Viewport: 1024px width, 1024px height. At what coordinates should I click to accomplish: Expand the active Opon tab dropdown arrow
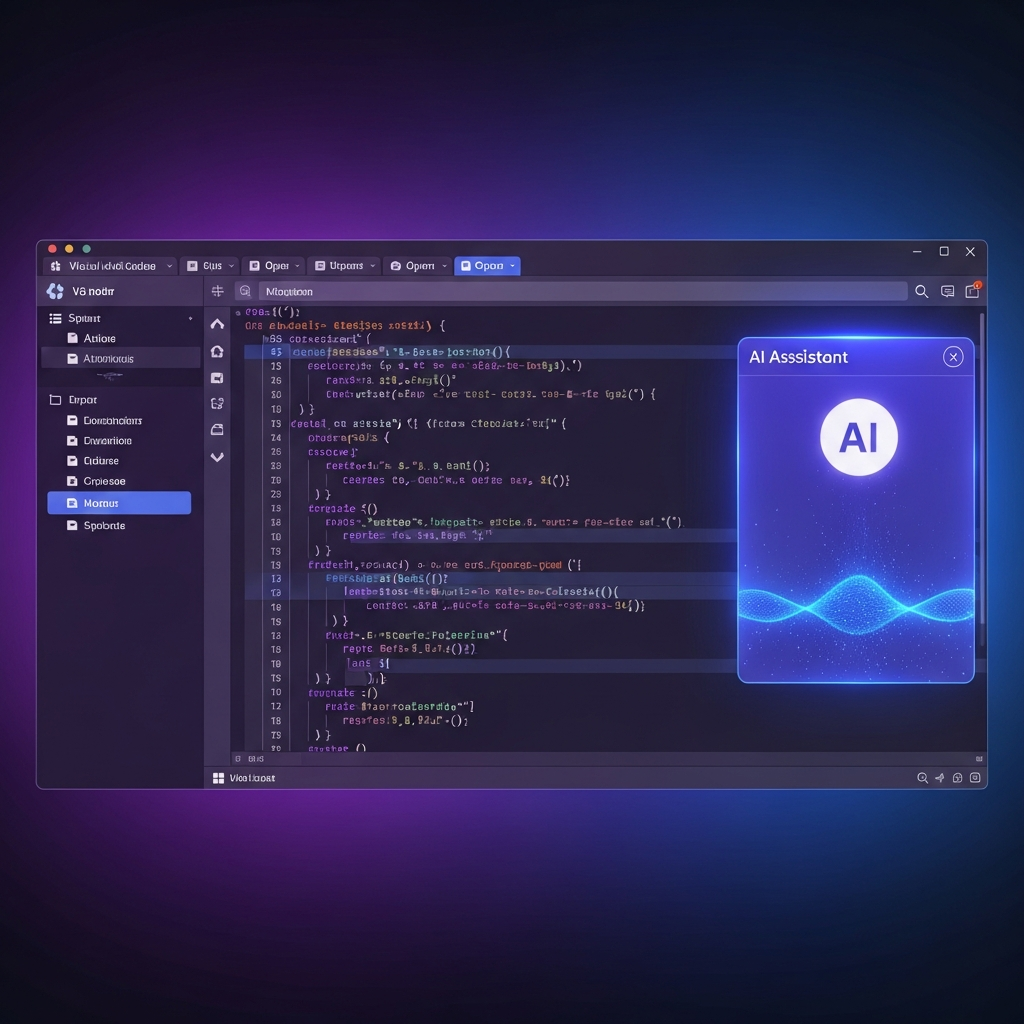click(513, 266)
